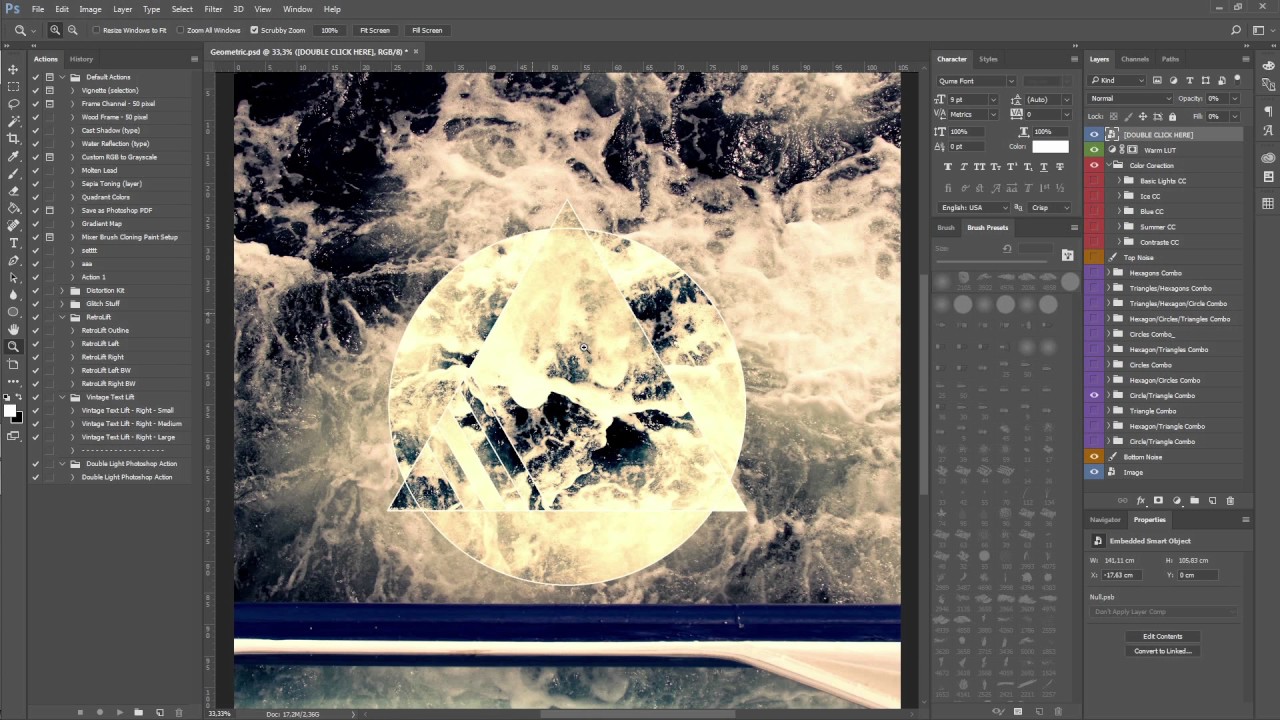Open the Character text color swatch
This screenshot has height=720, width=1280.
tap(1050, 147)
